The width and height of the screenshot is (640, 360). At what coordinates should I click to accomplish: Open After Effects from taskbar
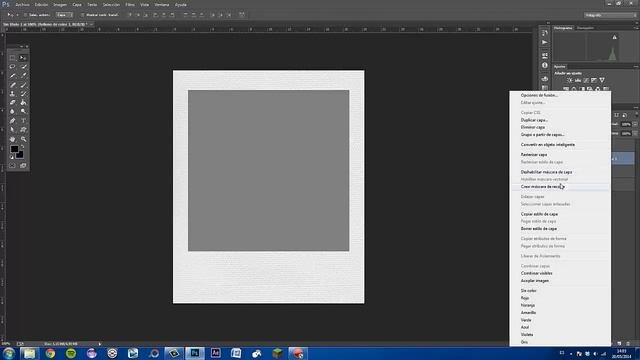(x=216, y=353)
